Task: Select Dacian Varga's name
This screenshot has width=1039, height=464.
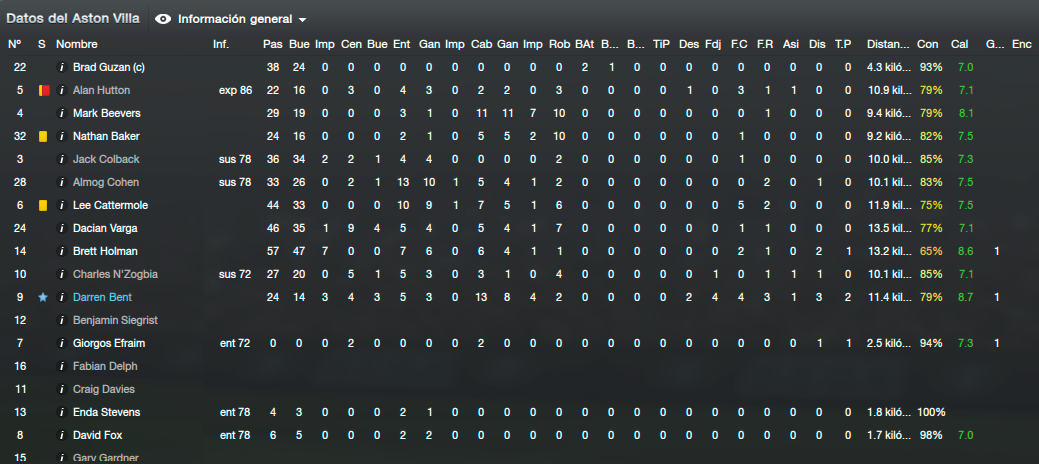Action: pos(100,229)
